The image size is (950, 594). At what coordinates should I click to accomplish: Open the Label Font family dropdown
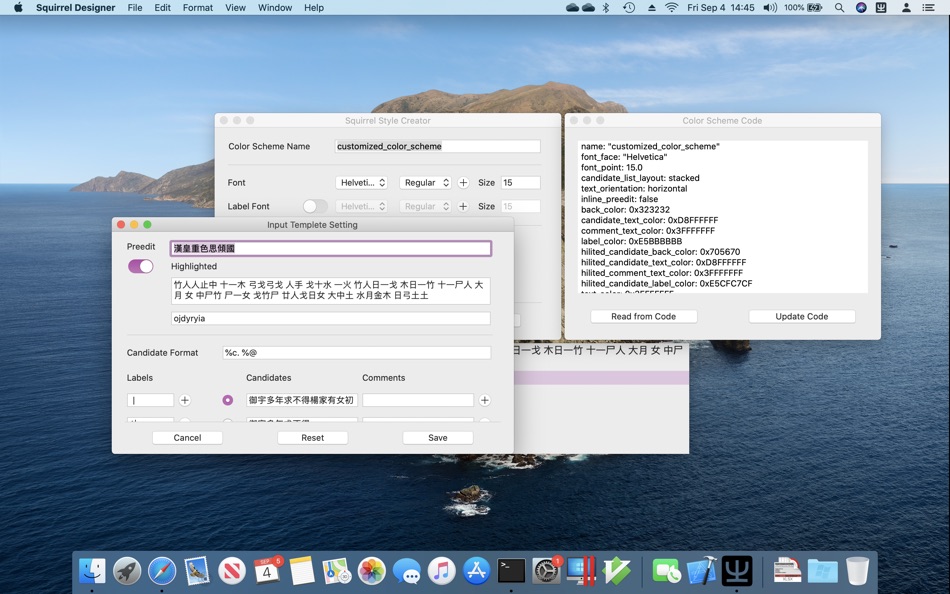pyautogui.click(x=362, y=206)
